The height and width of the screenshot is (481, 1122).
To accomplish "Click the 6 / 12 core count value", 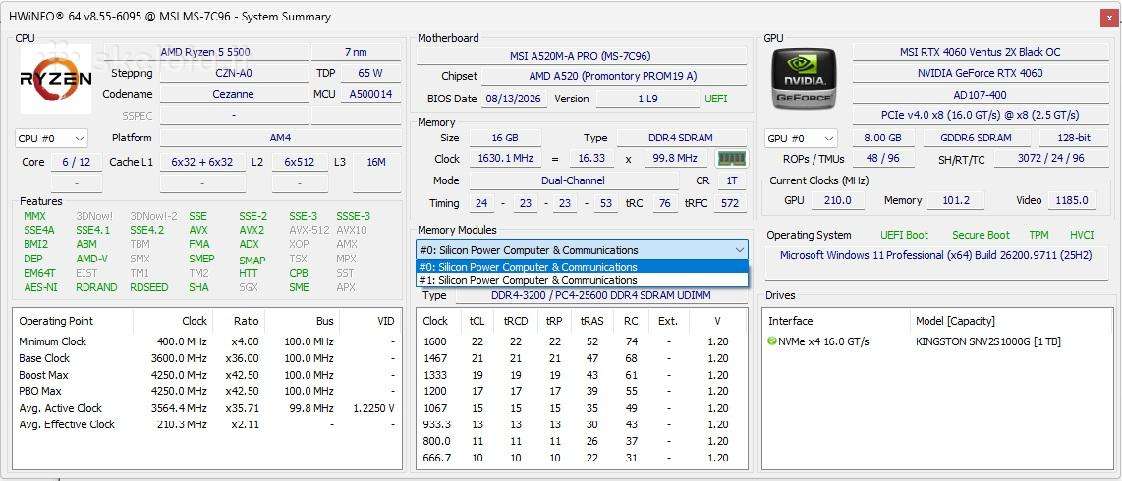I will pyautogui.click(x=76, y=162).
